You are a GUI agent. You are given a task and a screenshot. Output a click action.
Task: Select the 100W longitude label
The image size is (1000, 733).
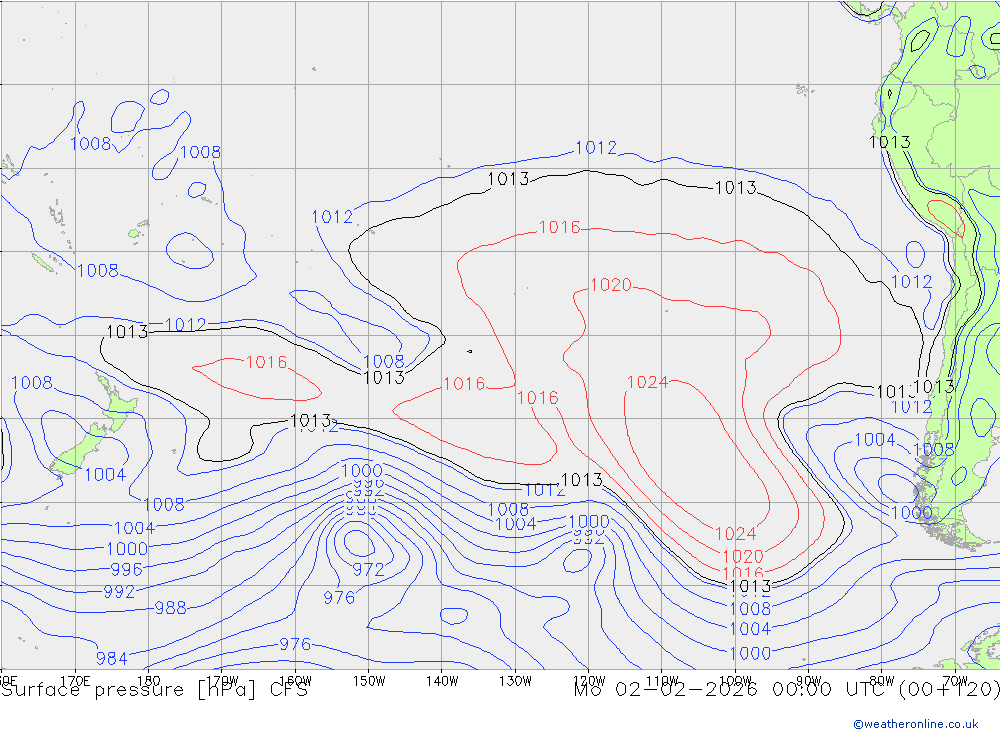(x=735, y=681)
